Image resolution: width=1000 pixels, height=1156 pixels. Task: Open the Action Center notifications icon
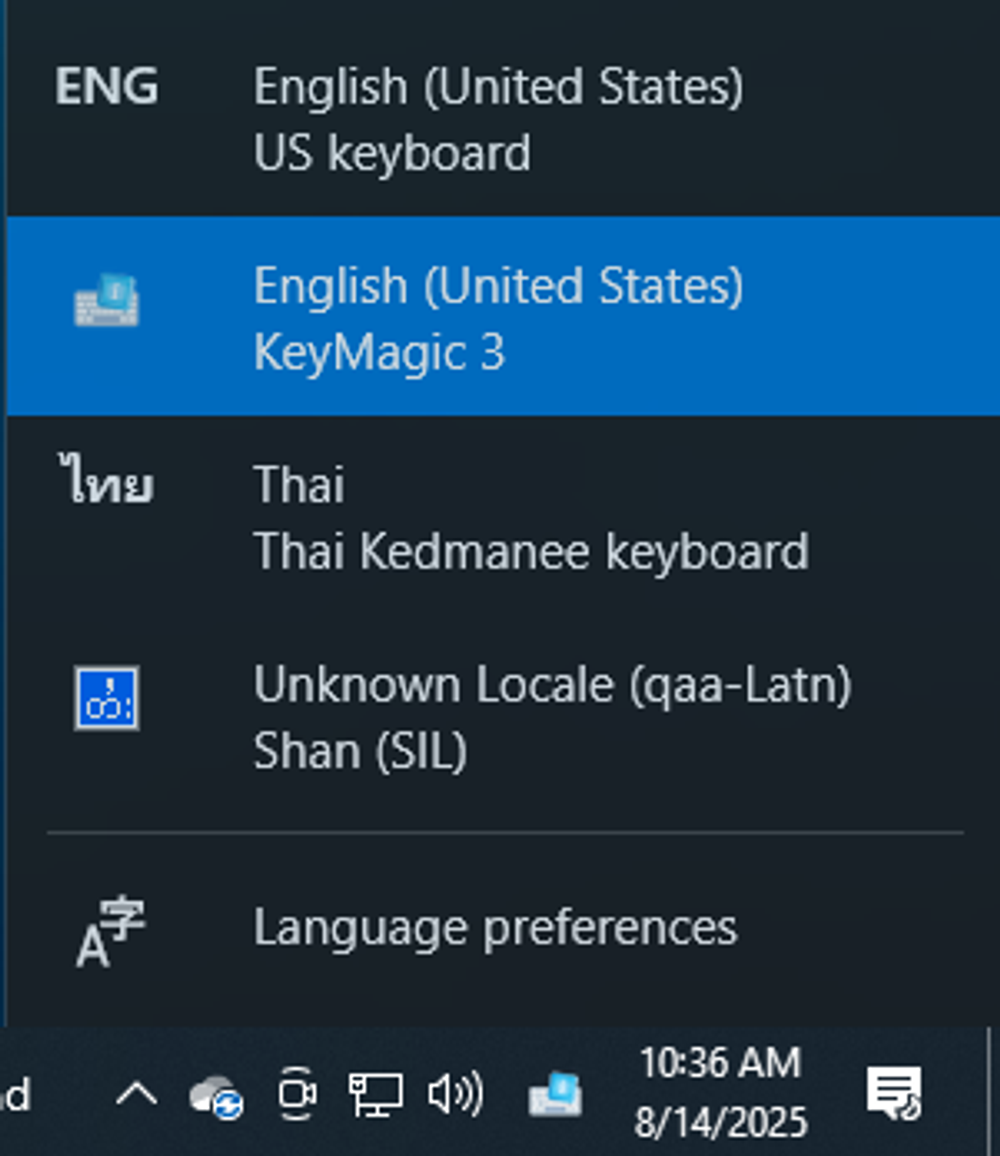(x=894, y=1093)
